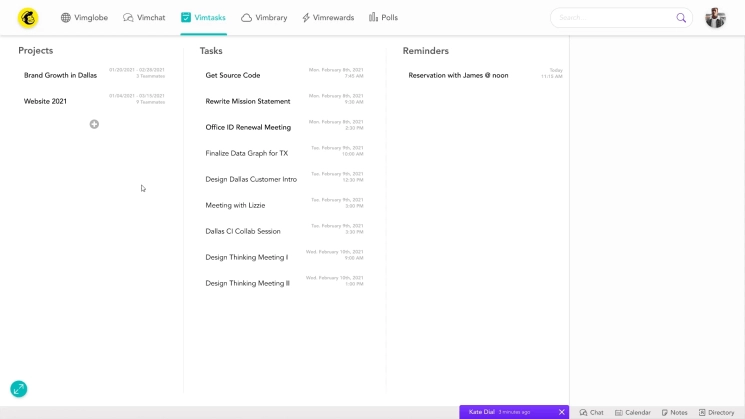Add a new project with plus icon
The image size is (745, 419).
[94, 124]
